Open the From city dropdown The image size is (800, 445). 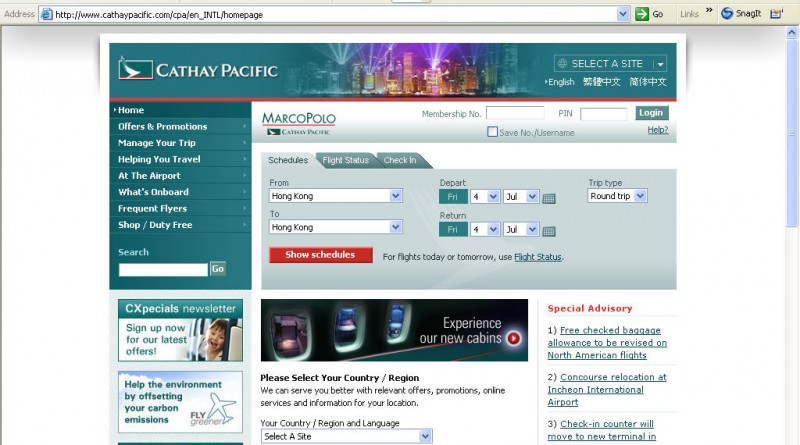coord(336,196)
